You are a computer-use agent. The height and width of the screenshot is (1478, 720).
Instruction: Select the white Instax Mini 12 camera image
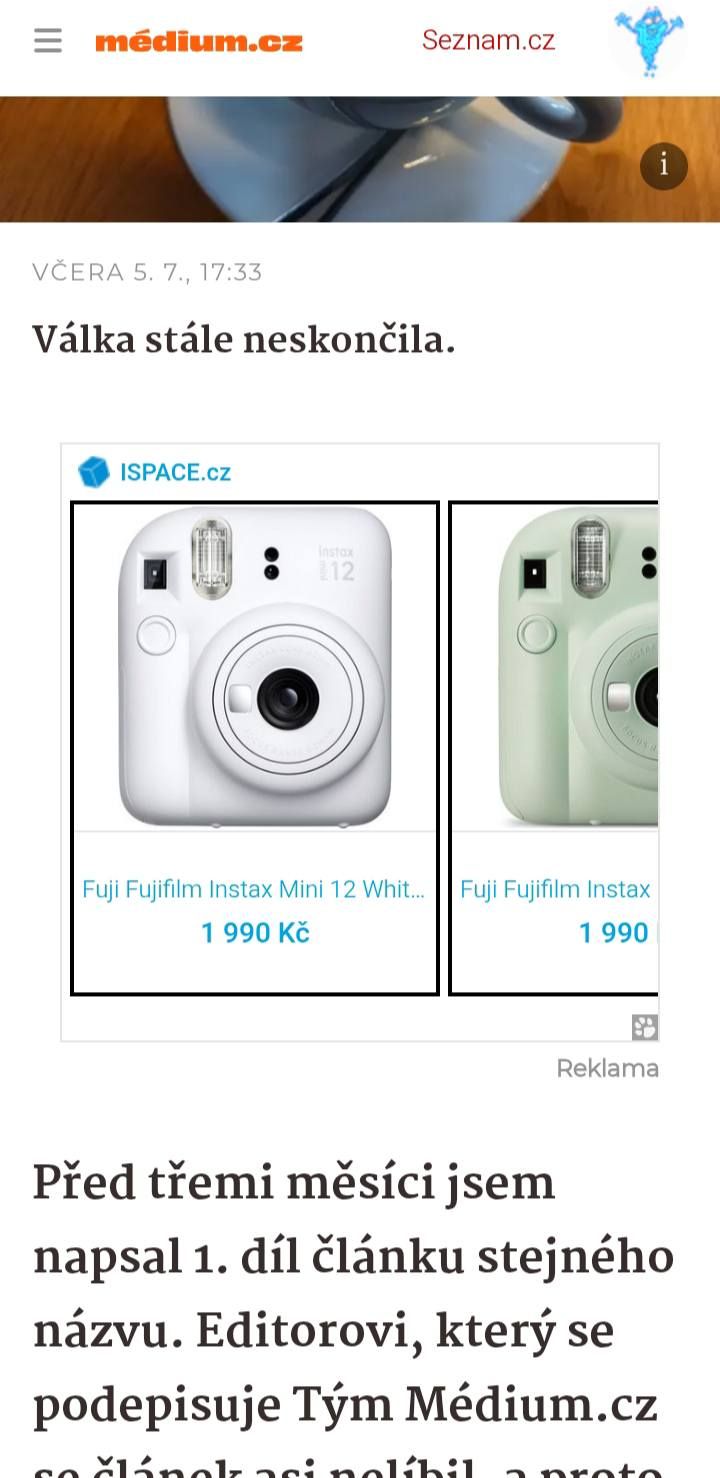coord(255,667)
